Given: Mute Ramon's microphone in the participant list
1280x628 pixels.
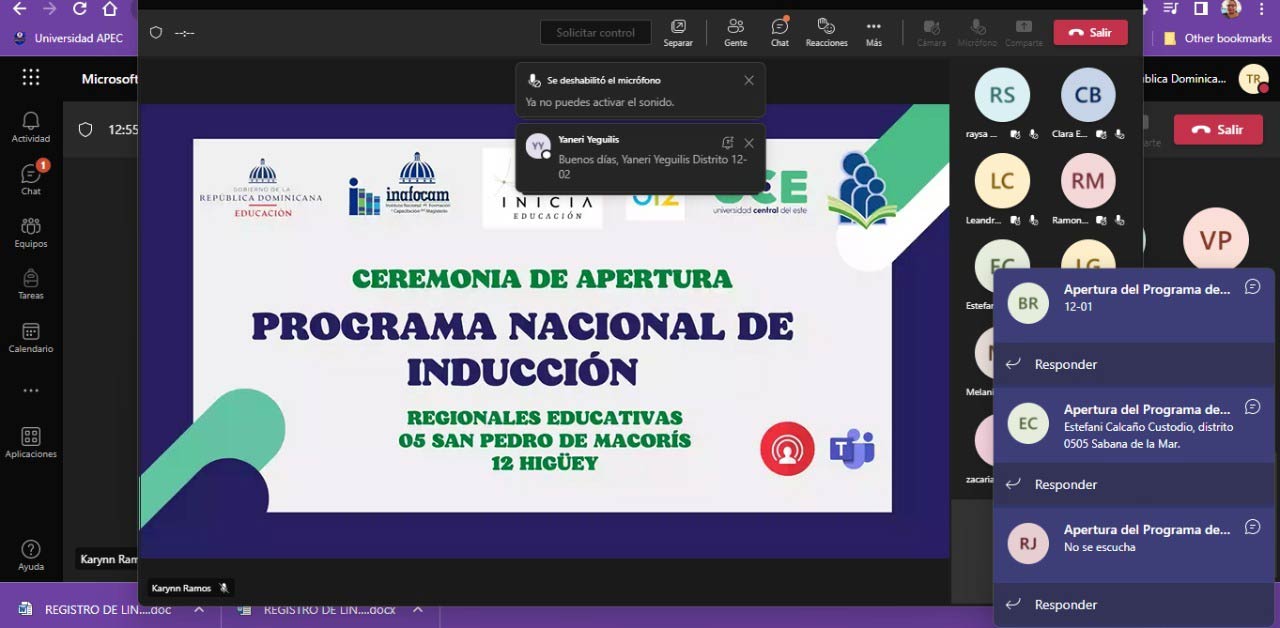Looking at the screenshot, I should pyautogui.click(x=1119, y=219).
